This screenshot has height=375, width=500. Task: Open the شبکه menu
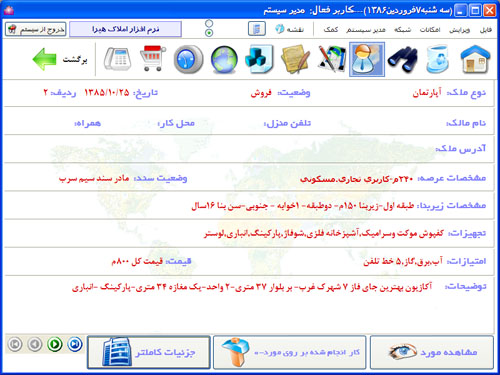click(402, 30)
